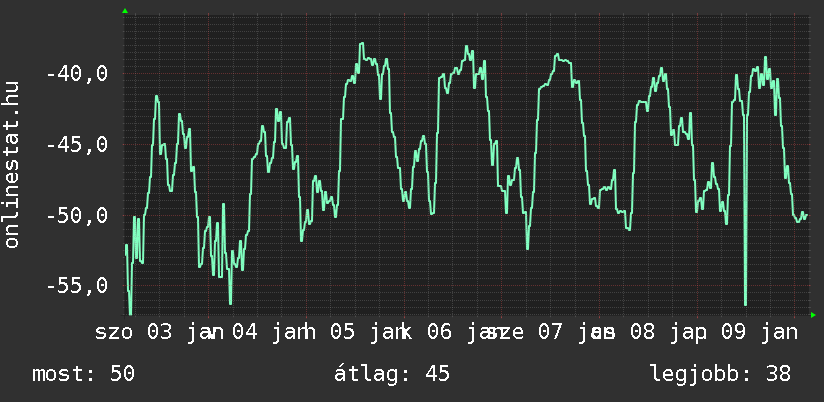This screenshot has width=824, height=402.
Task: Click the right end of the graph line
Action: (x=806, y=214)
